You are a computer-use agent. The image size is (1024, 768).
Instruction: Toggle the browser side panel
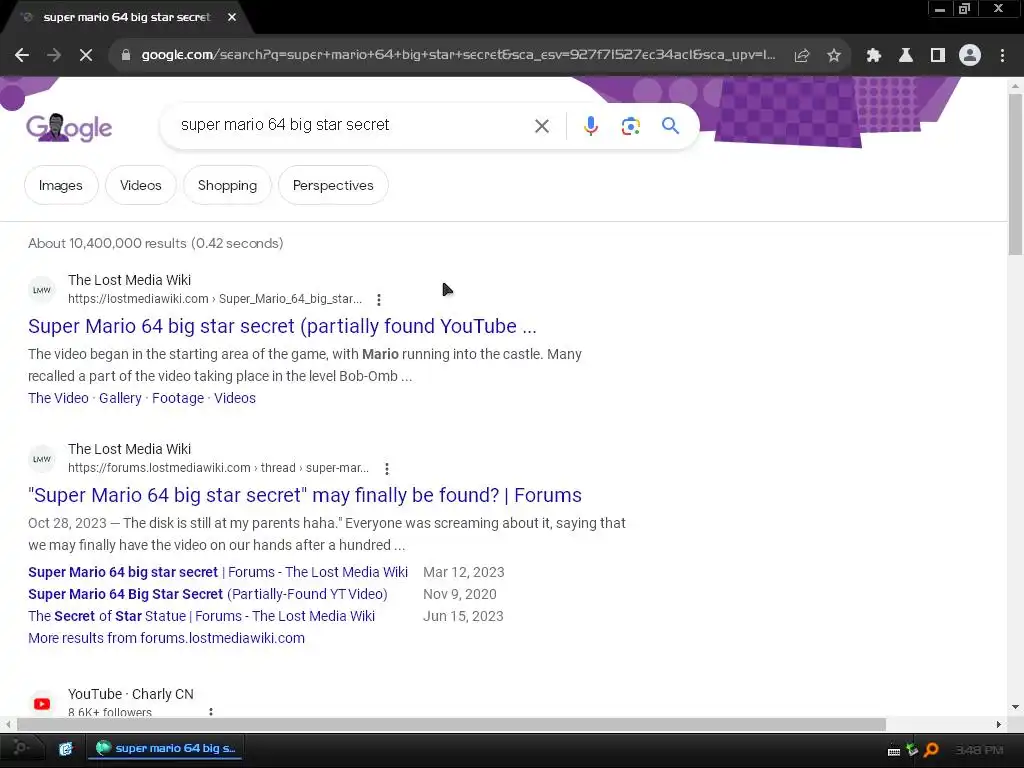(x=938, y=56)
